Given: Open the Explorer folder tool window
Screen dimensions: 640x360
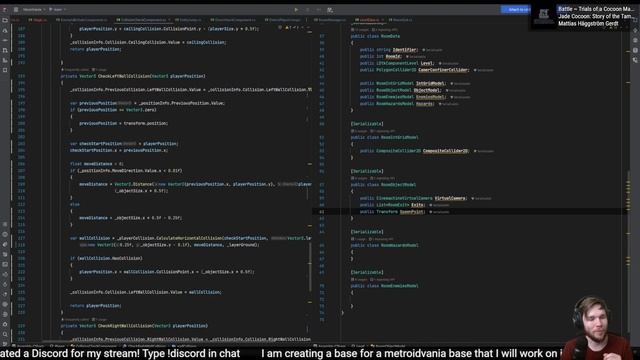Looking at the screenshot, I should [5, 20].
